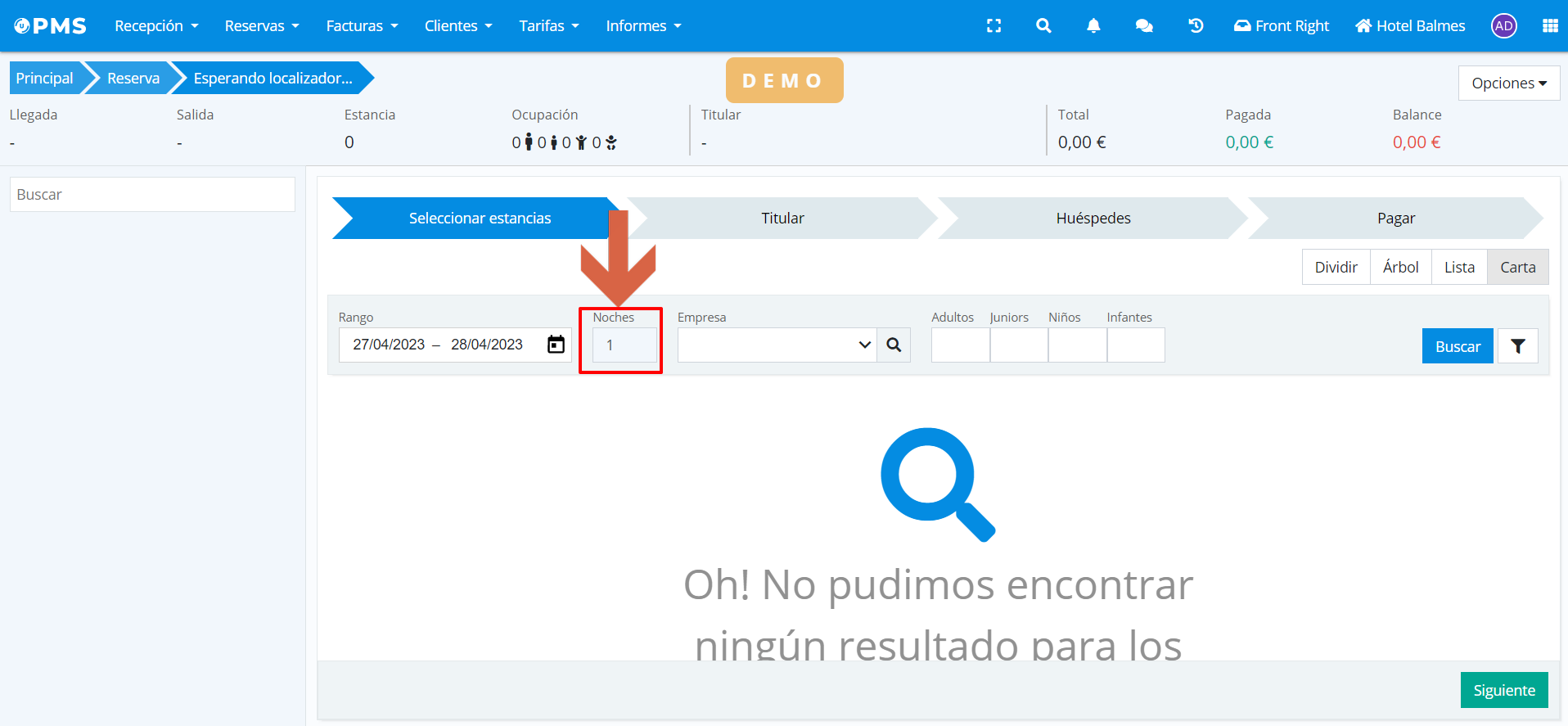Open the apps grid icon

coord(1549,26)
